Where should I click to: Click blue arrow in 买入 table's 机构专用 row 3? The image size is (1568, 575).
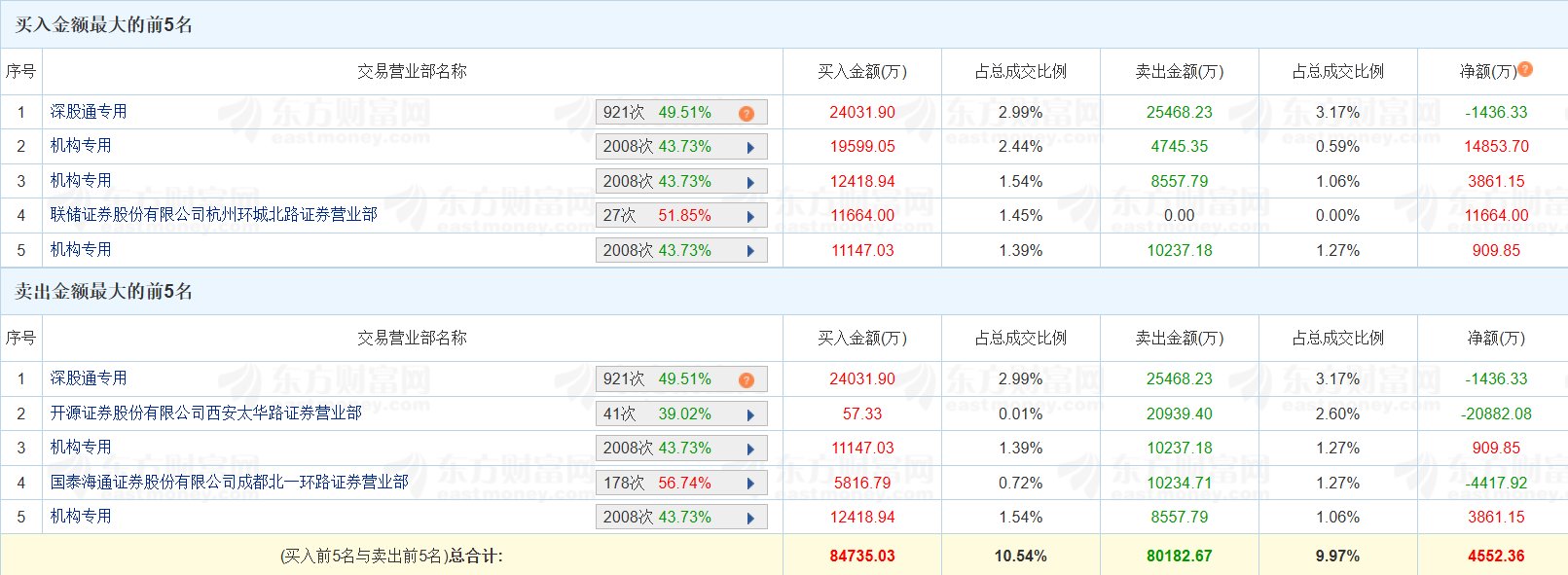click(x=750, y=182)
